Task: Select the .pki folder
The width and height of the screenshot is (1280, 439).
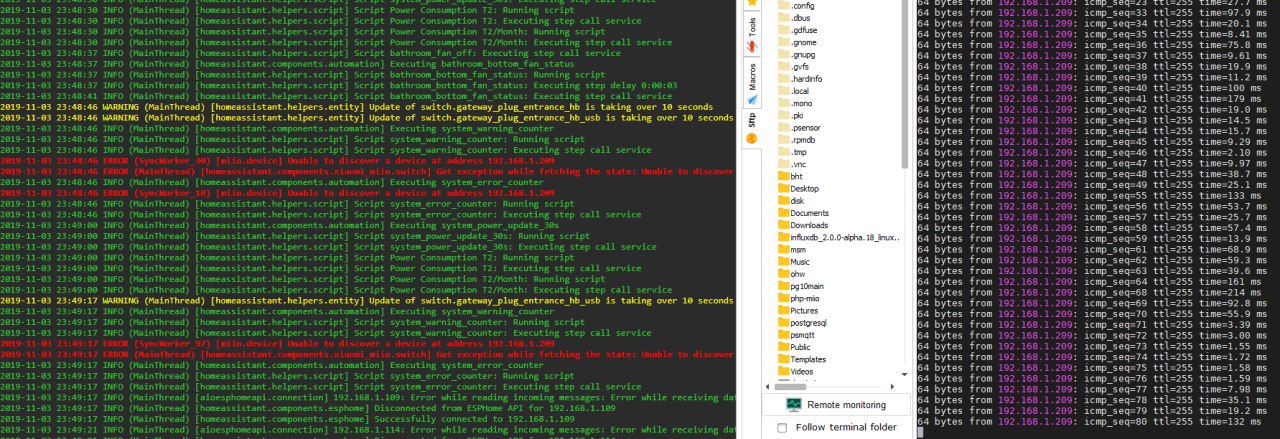Action: [x=791, y=116]
